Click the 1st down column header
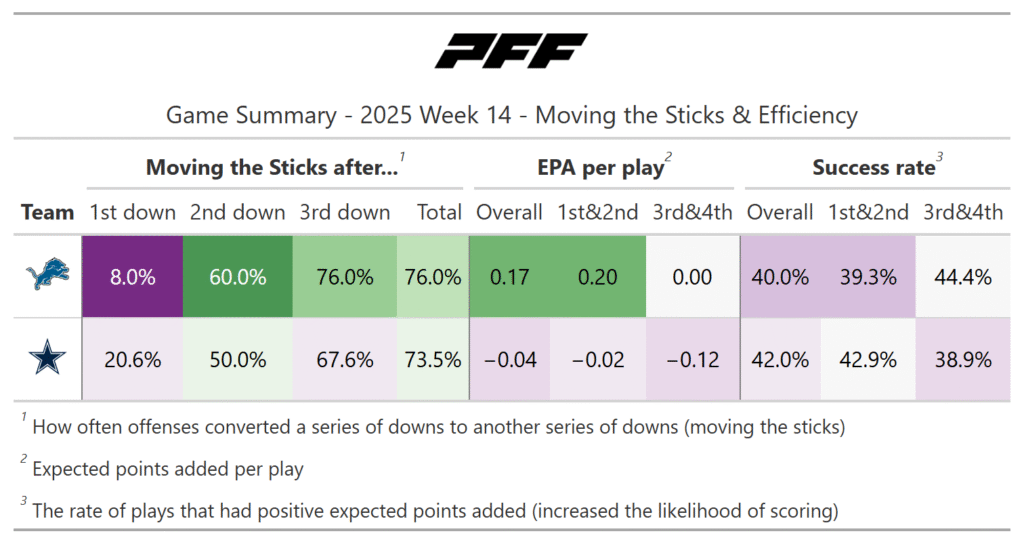Screen dimensions: 1024x542 133,212
